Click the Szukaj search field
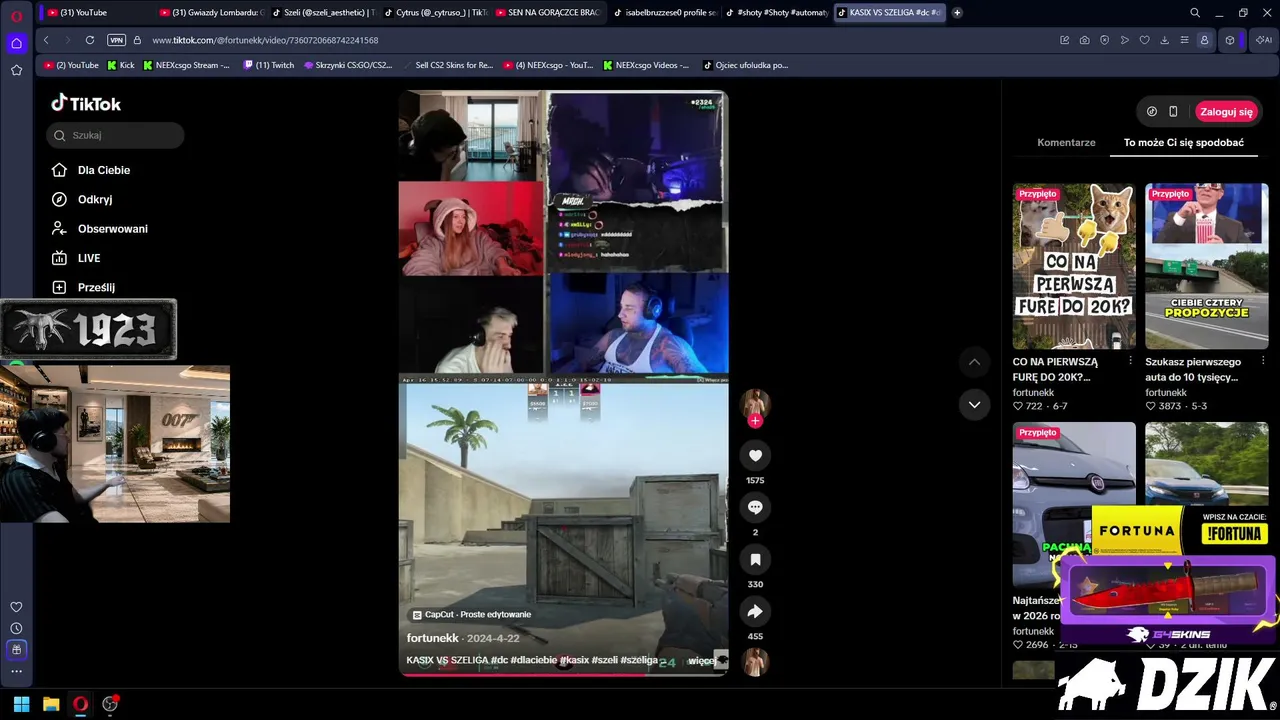The height and width of the screenshot is (720, 1280). point(115,135)
